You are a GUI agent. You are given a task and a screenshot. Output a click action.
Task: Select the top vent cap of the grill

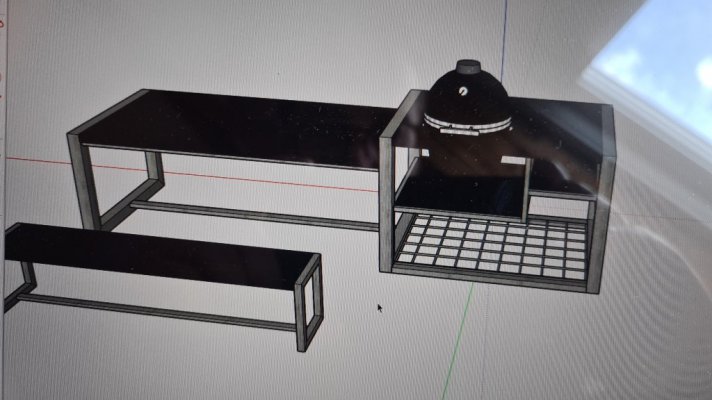coord(468,67)
